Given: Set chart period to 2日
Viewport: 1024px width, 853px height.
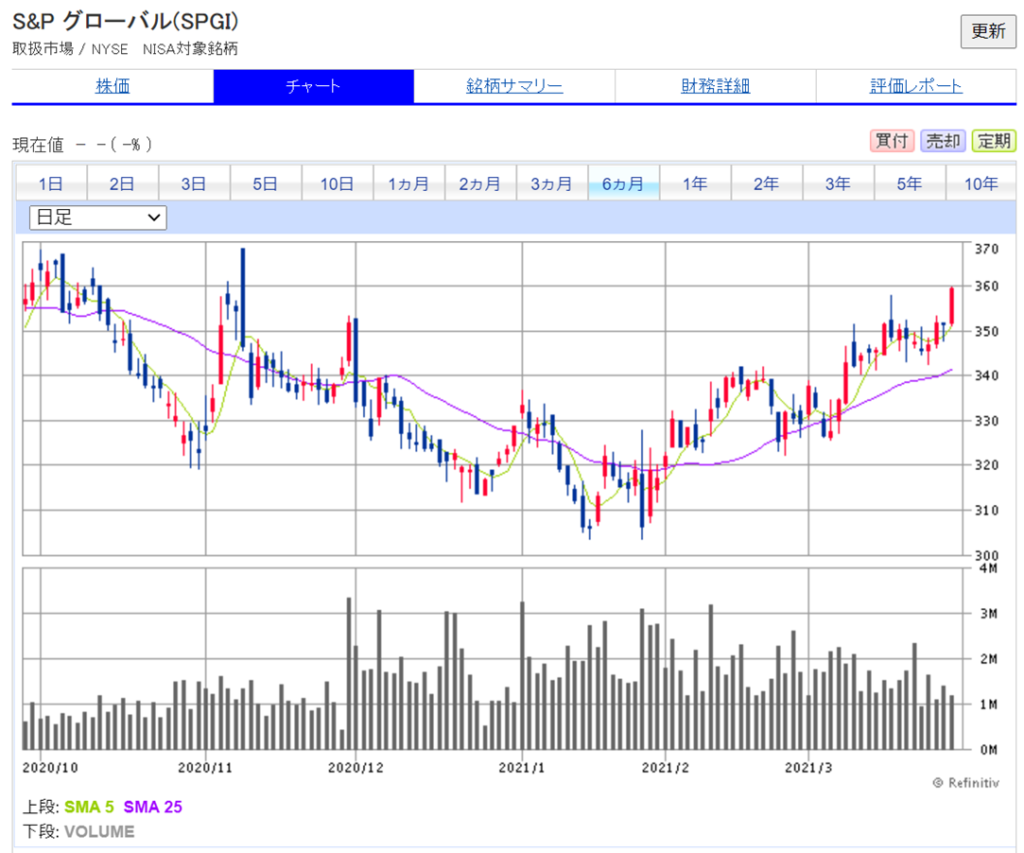Looking at the screenshot, I should pyautogui.click(x=122, y=184).
